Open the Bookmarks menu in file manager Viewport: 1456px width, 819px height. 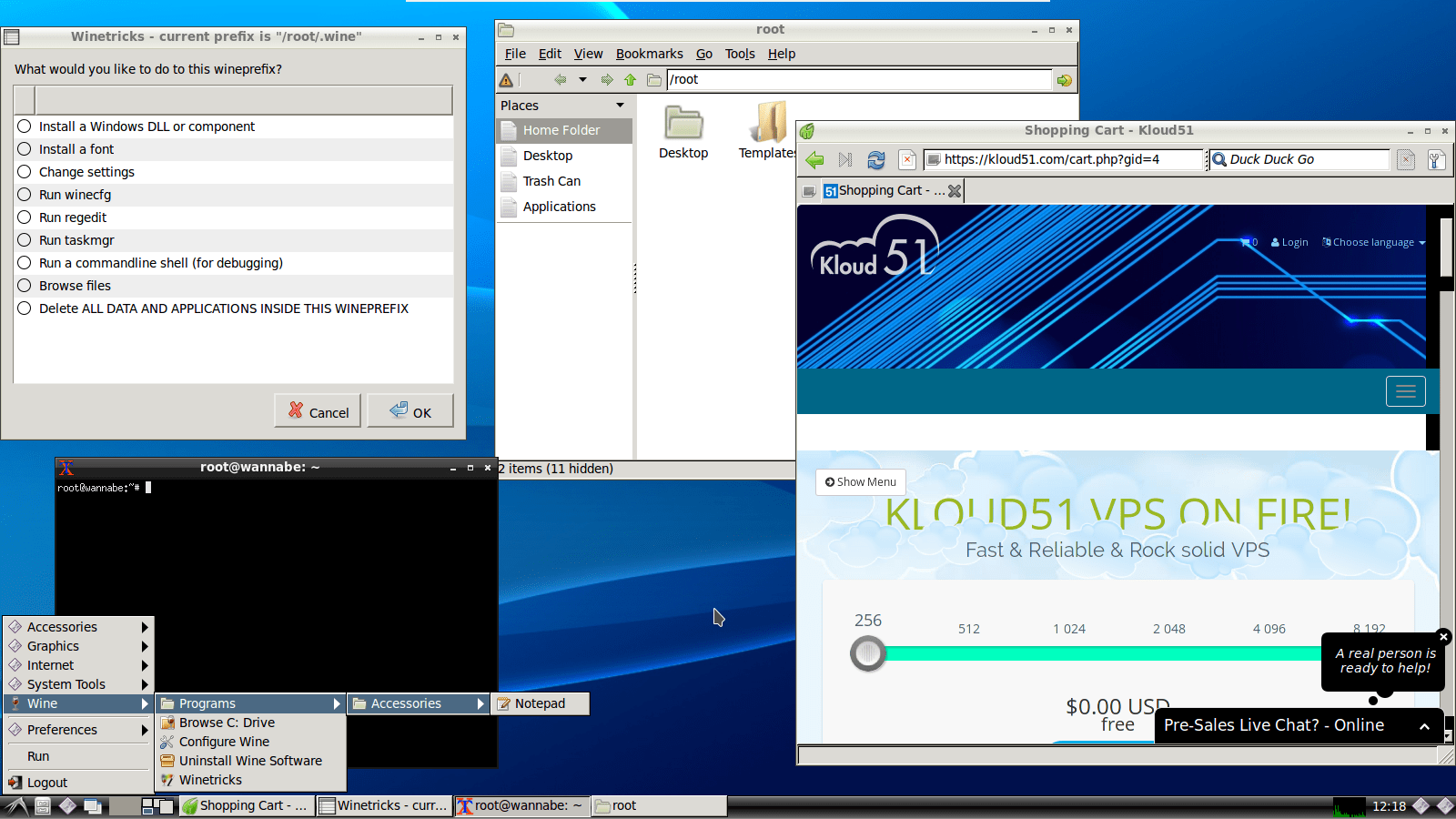pyautogui.click(x=649, y=54)
